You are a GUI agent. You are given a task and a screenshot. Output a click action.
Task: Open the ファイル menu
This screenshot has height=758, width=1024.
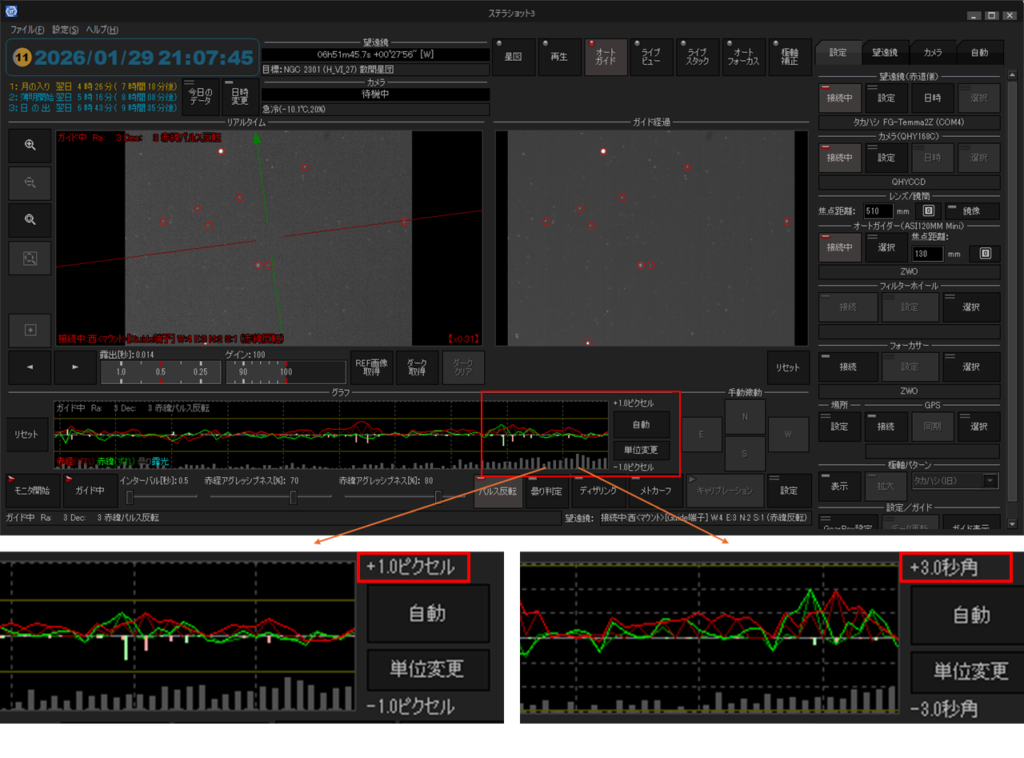(x=26, y=30)
